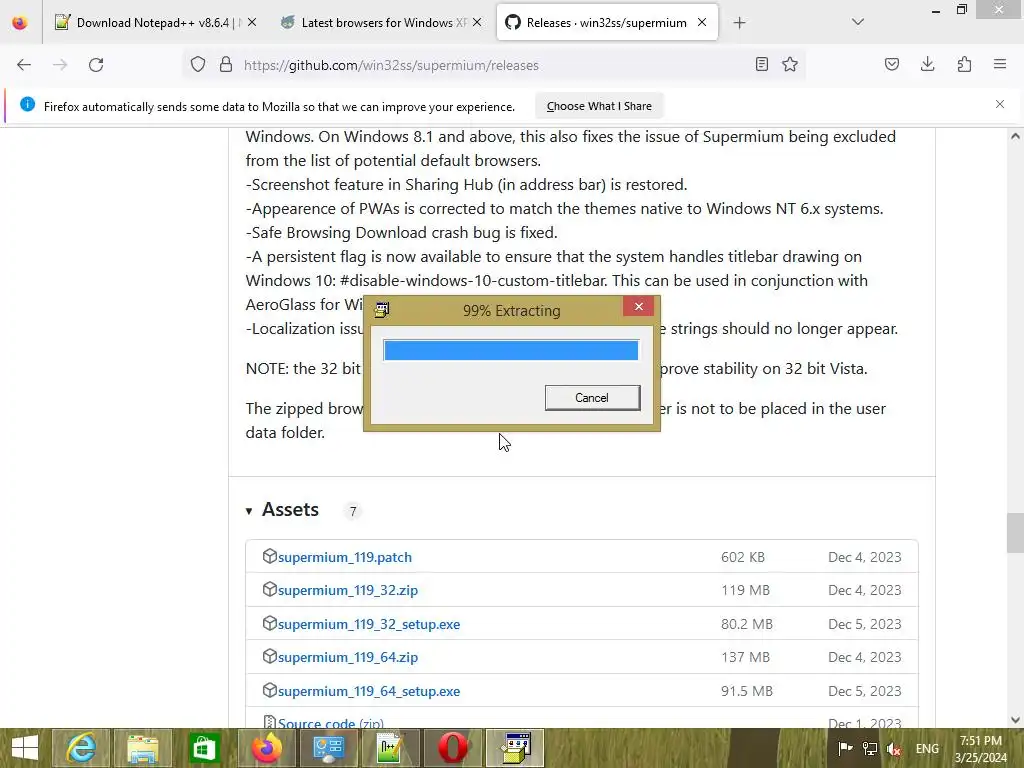The height and width of the screenshot is (768, 1024).
Task: Click the extraction progress bar
Action: tap(511, 350)
